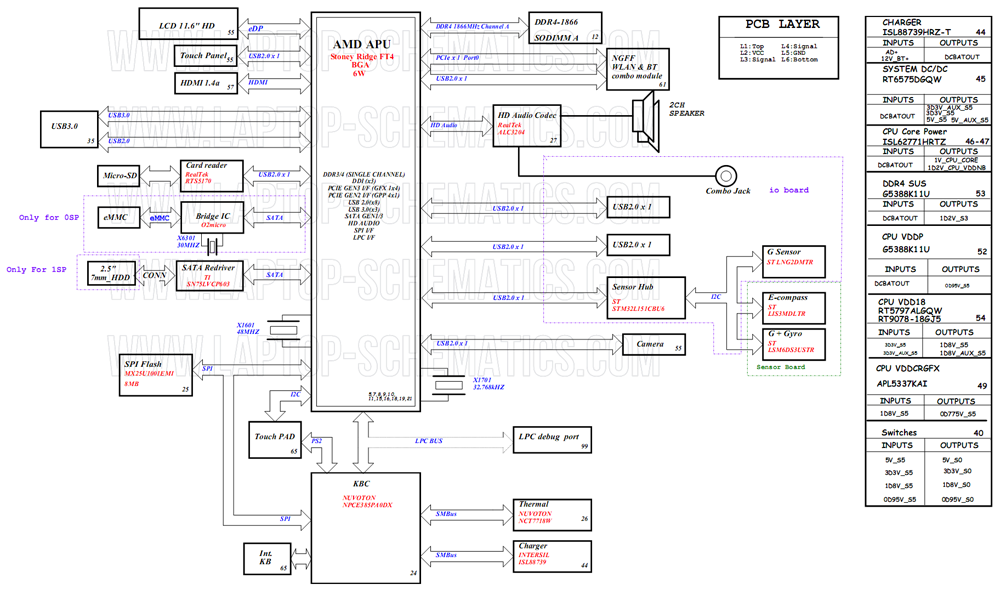Viewport: 1000px width, 590px height.
Task: Click the Card reader RTS5170 block
Action: [211, 175]
